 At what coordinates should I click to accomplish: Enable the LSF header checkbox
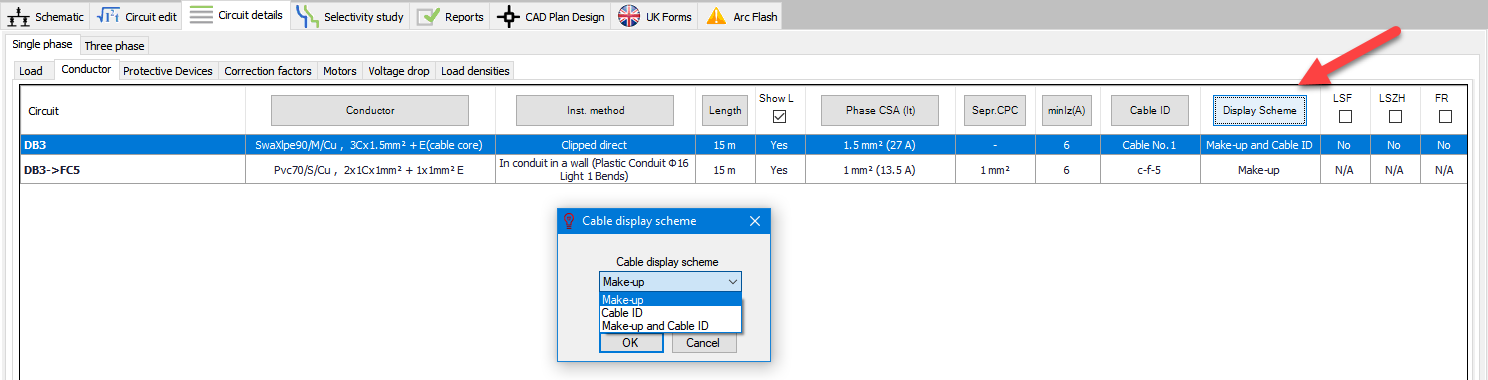coord(1345,116)
